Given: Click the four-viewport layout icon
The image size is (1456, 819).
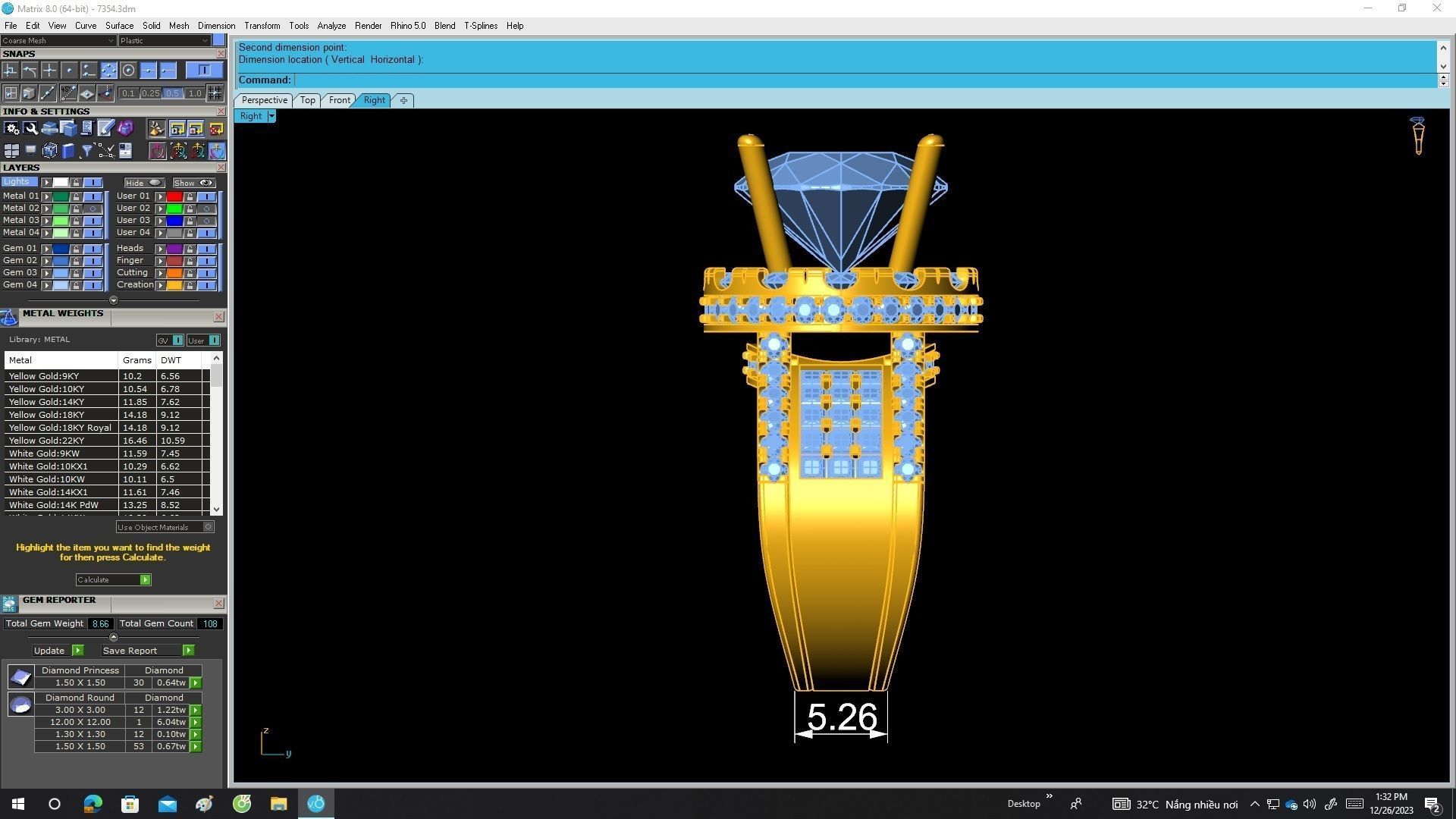Looking at the screenshot, I should coord(11,151).
